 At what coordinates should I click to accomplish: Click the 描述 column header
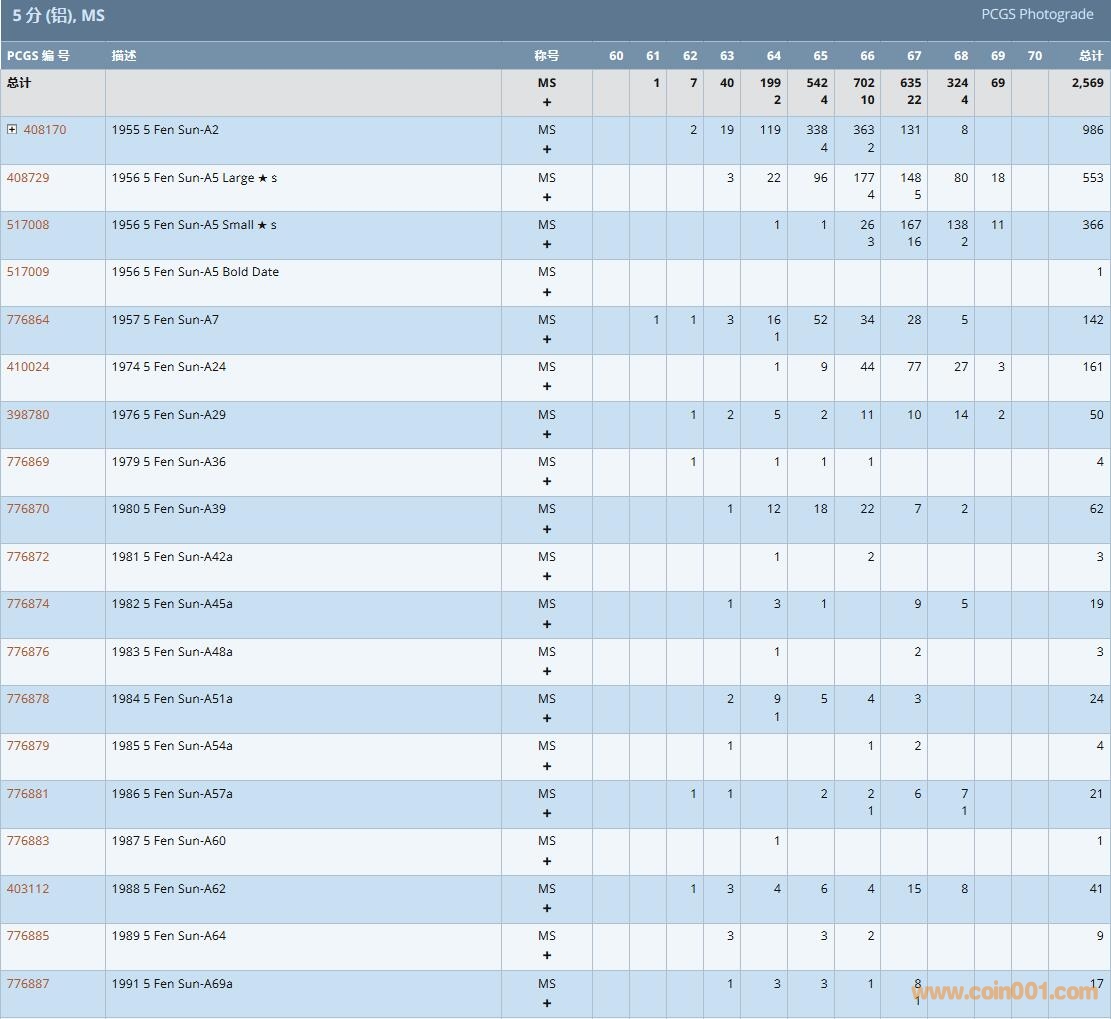tap(124, 56)
